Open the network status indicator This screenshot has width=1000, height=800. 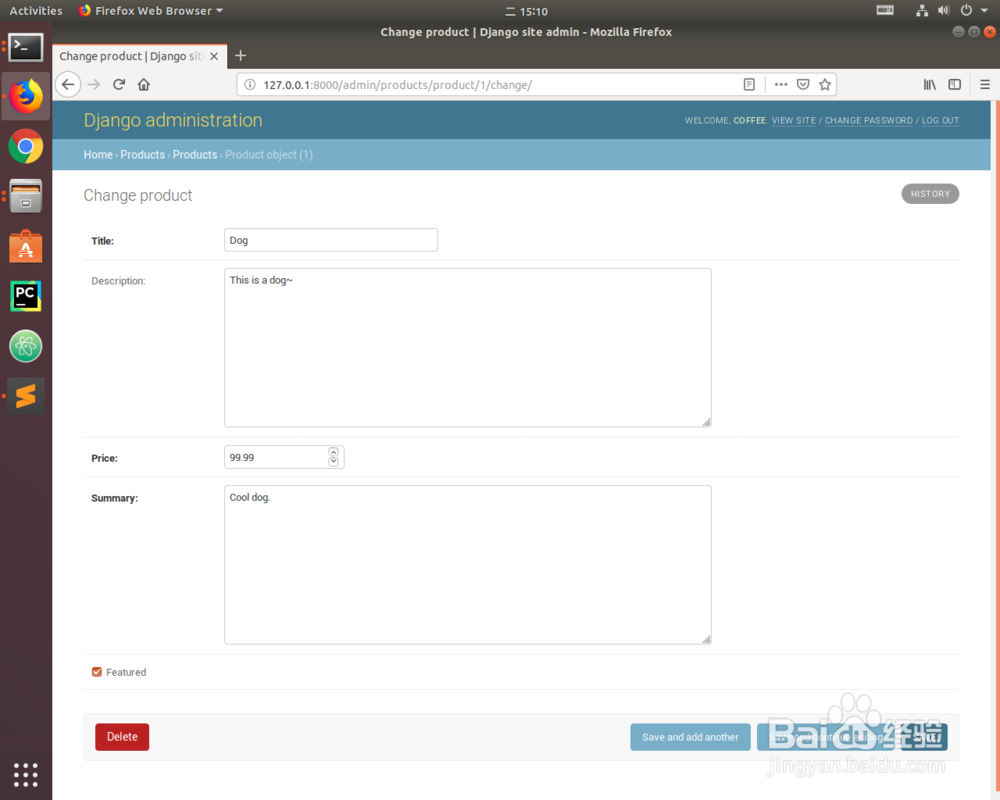(922, 10)
